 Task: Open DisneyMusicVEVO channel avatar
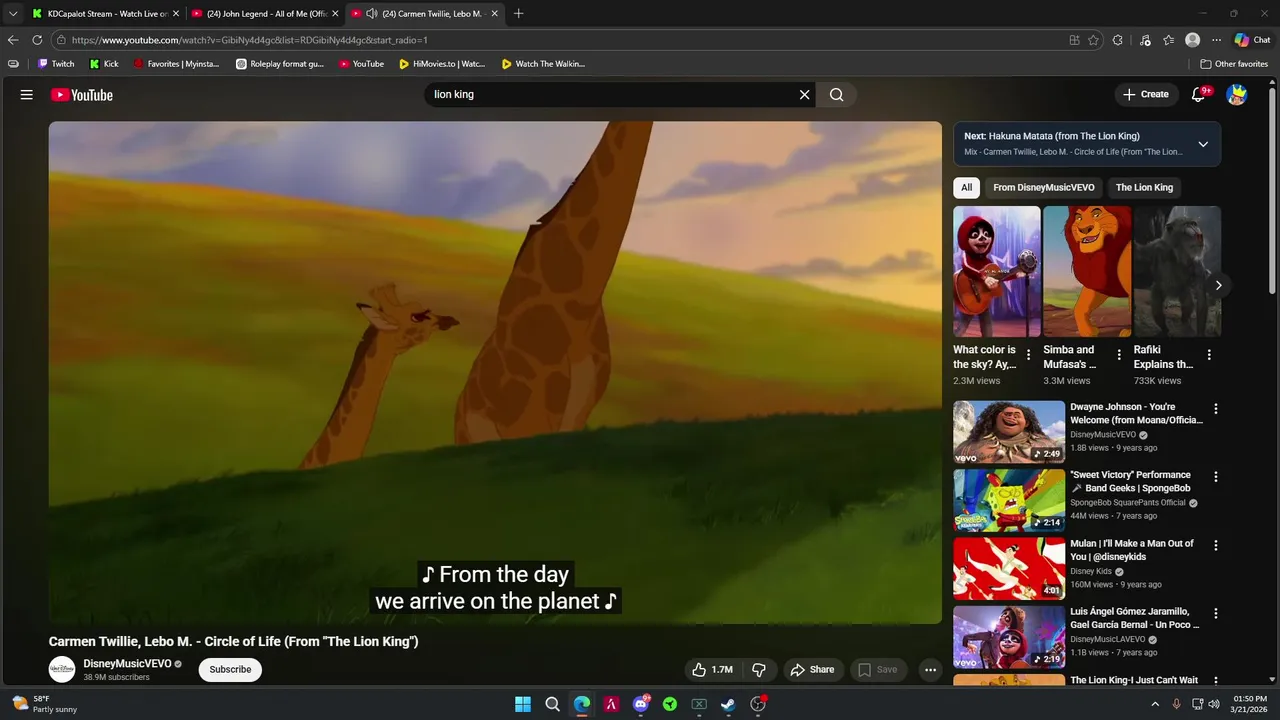tap(62, 669)
